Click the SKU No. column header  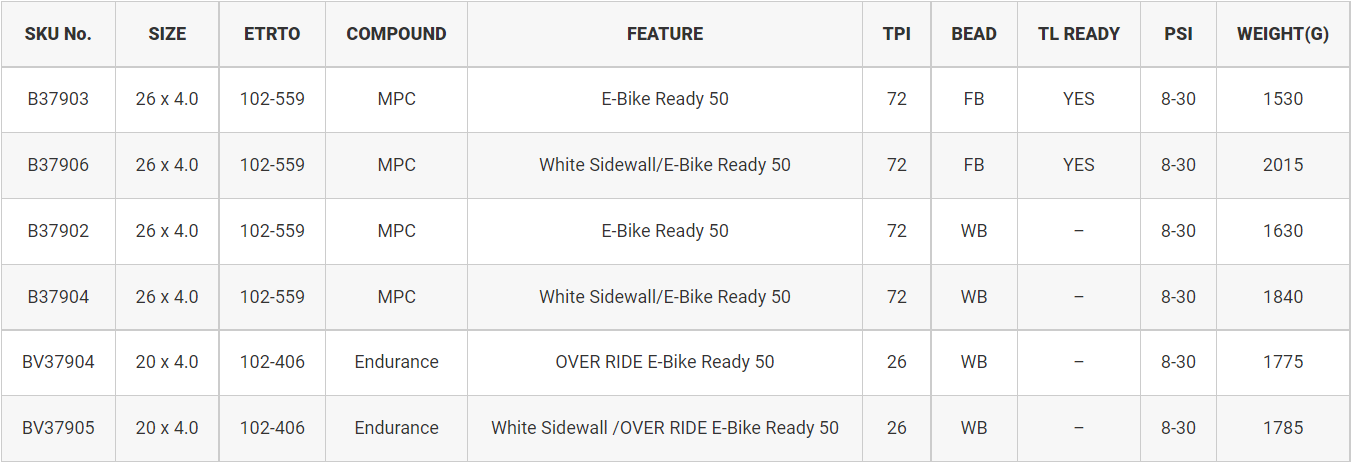(x=58, y=34)
